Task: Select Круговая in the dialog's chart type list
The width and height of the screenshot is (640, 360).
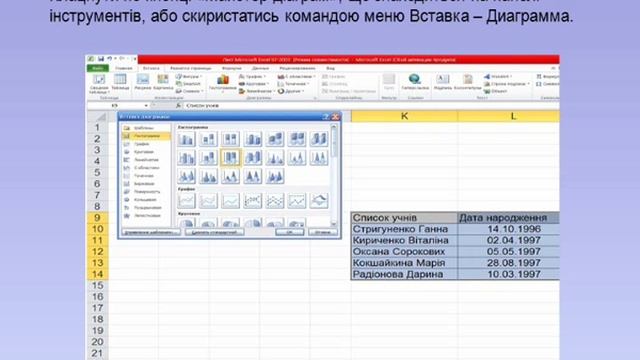Action: 146,152
